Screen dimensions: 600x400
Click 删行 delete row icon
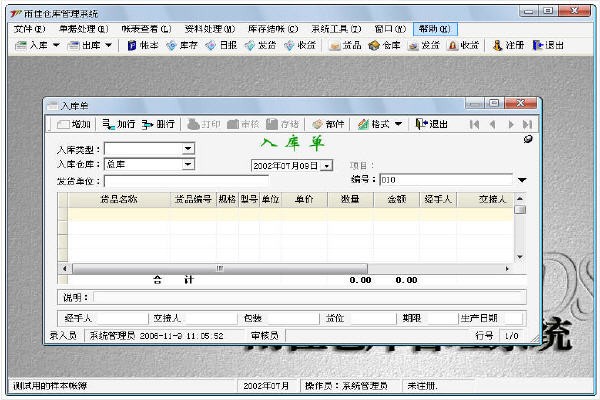(x=158, y=124)
